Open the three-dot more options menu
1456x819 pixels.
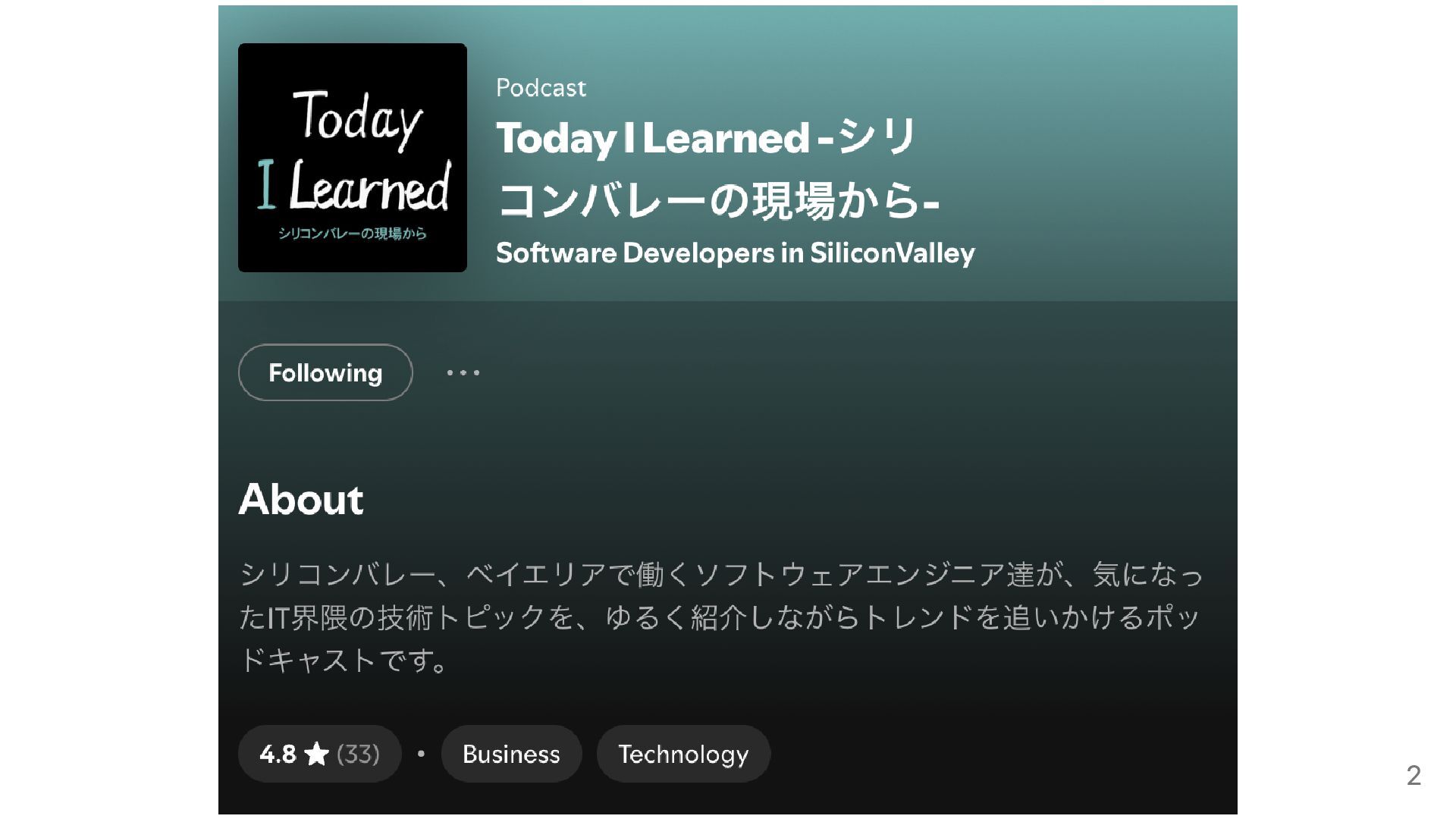[463, 372]
